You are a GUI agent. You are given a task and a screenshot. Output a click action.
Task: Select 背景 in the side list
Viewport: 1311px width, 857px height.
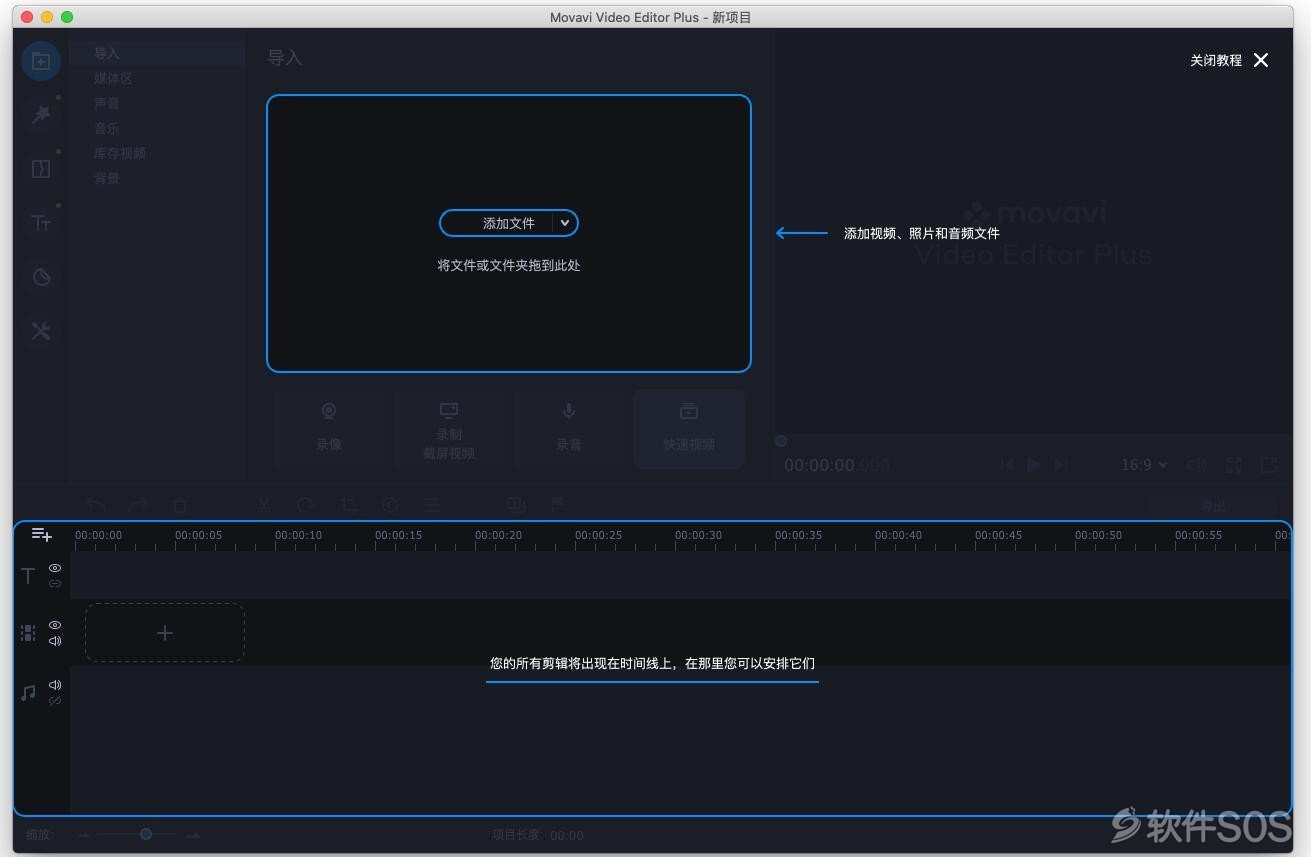(107, 178)
